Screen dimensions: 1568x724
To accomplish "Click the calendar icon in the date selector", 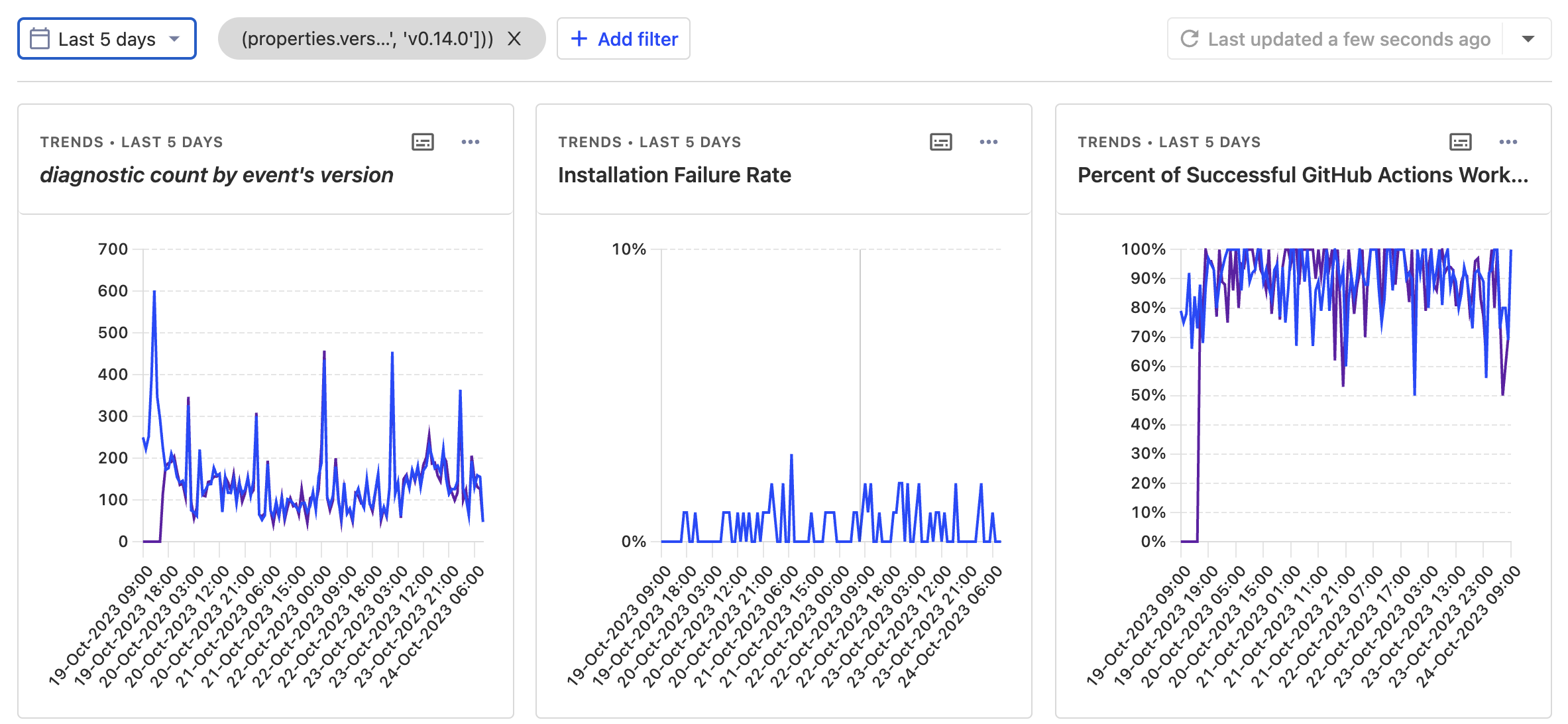I will point(40,38).
